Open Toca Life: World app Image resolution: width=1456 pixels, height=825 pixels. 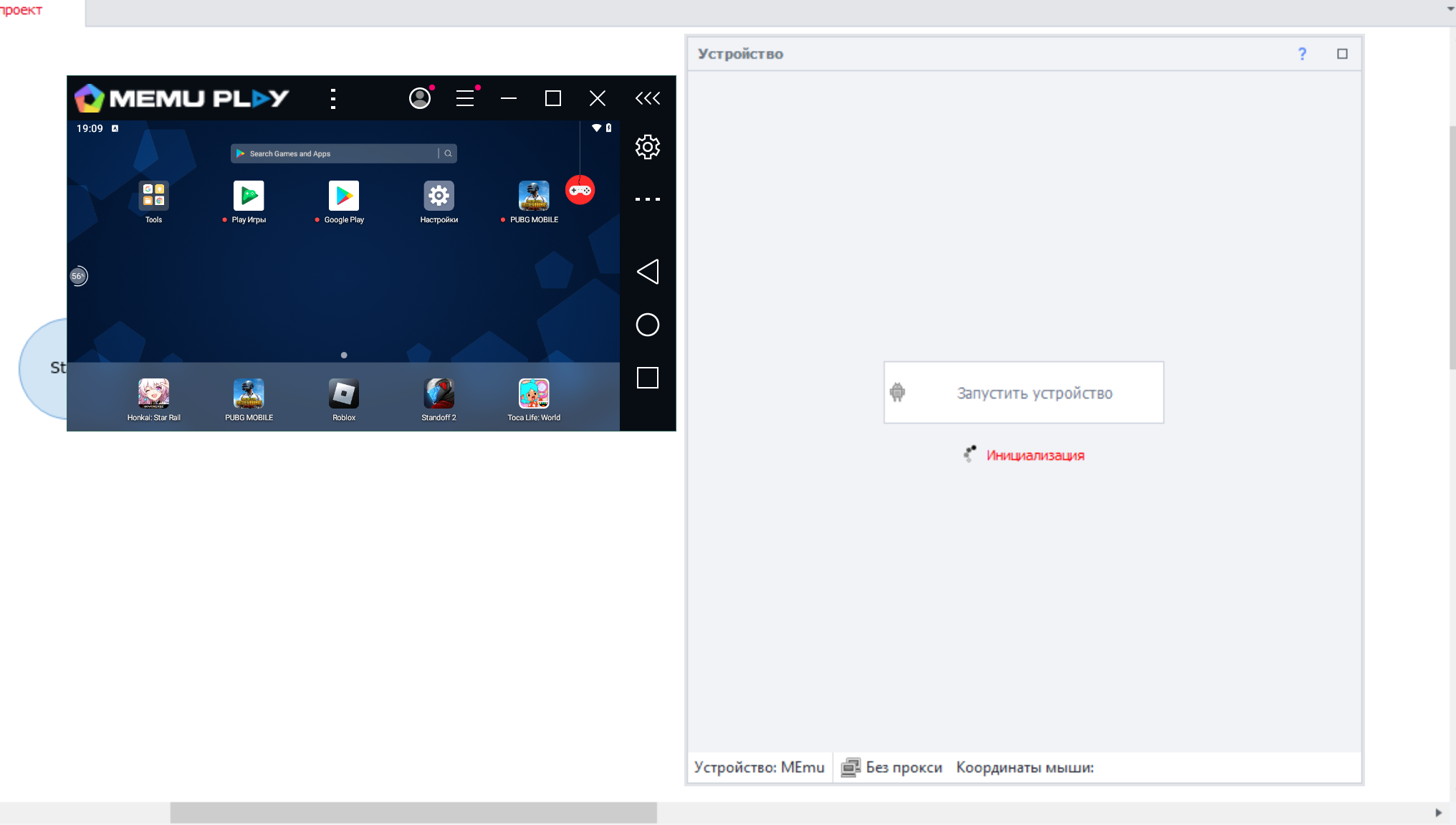click(x=534, y=394)
